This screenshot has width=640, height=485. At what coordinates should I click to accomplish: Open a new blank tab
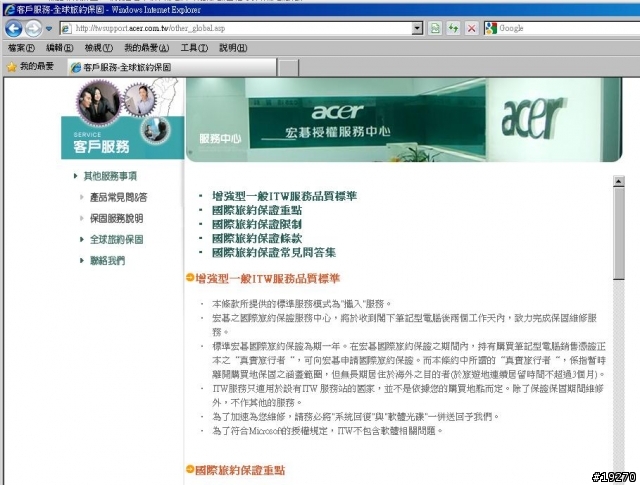pyautogui.click(x=289, y=67)
